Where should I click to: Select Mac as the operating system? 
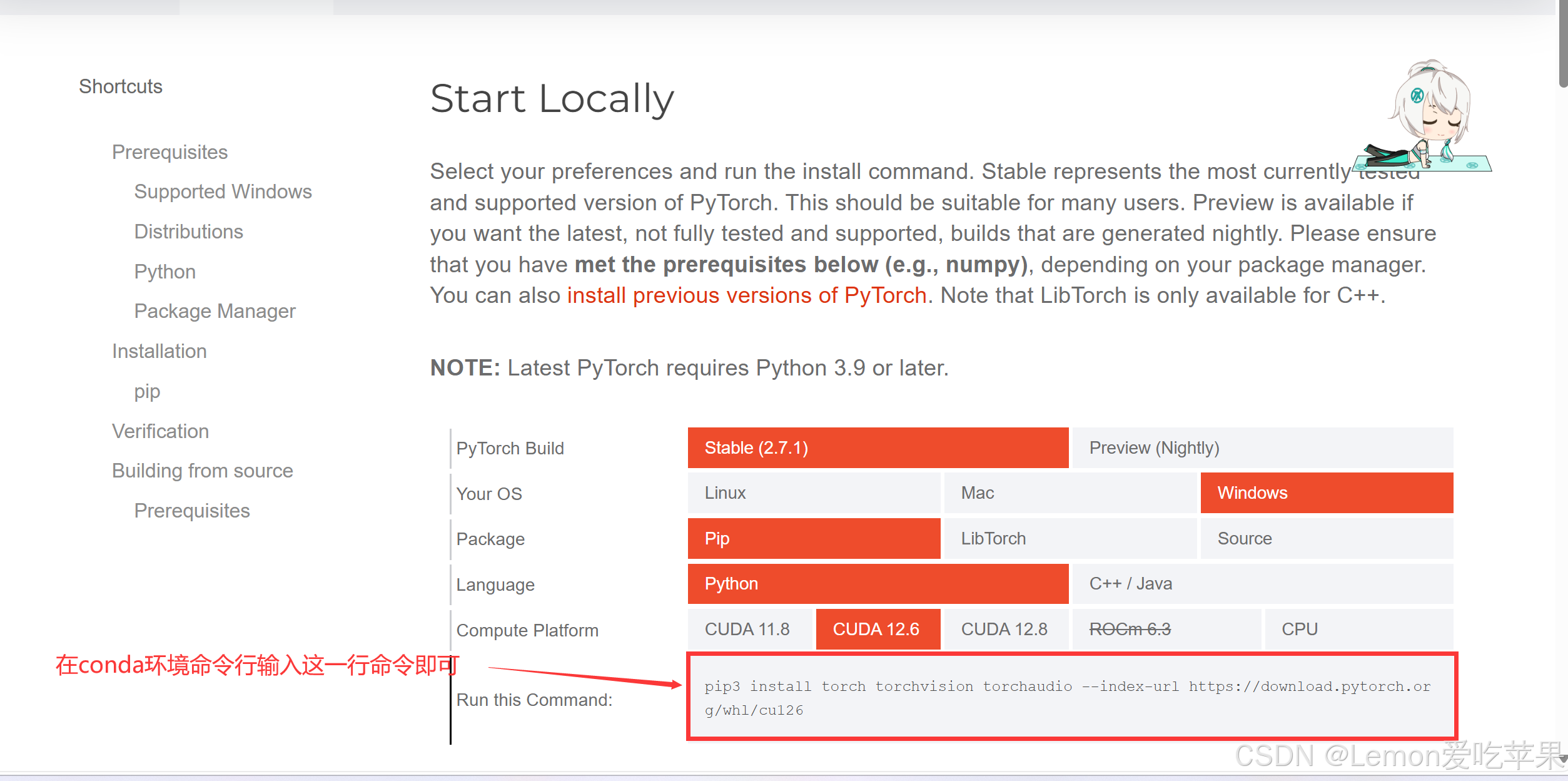(x=1070, y=493)
